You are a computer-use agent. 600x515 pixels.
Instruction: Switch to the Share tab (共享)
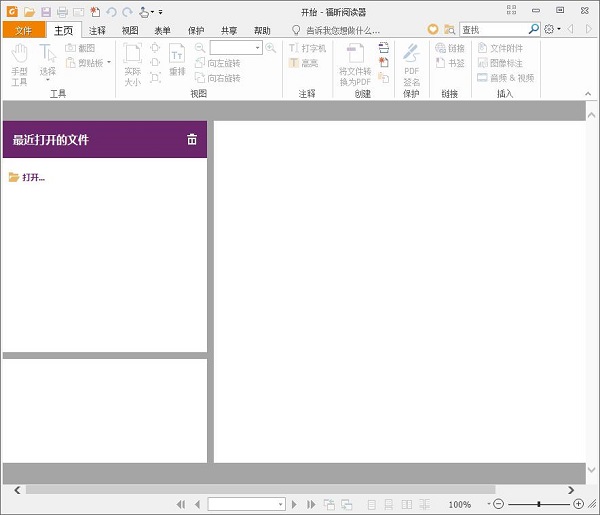229,30
